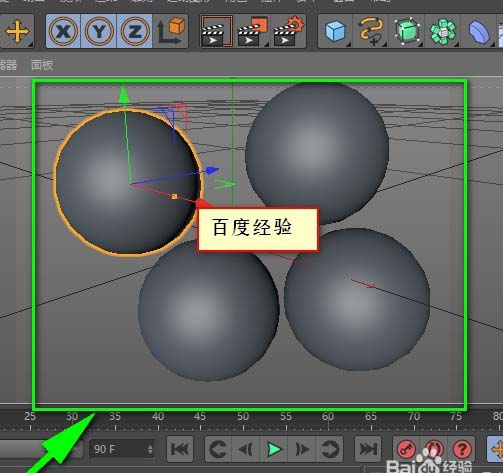This screenshot has height=473, width=503.
Task: Select the green array modeling icon
Action: 443,31
